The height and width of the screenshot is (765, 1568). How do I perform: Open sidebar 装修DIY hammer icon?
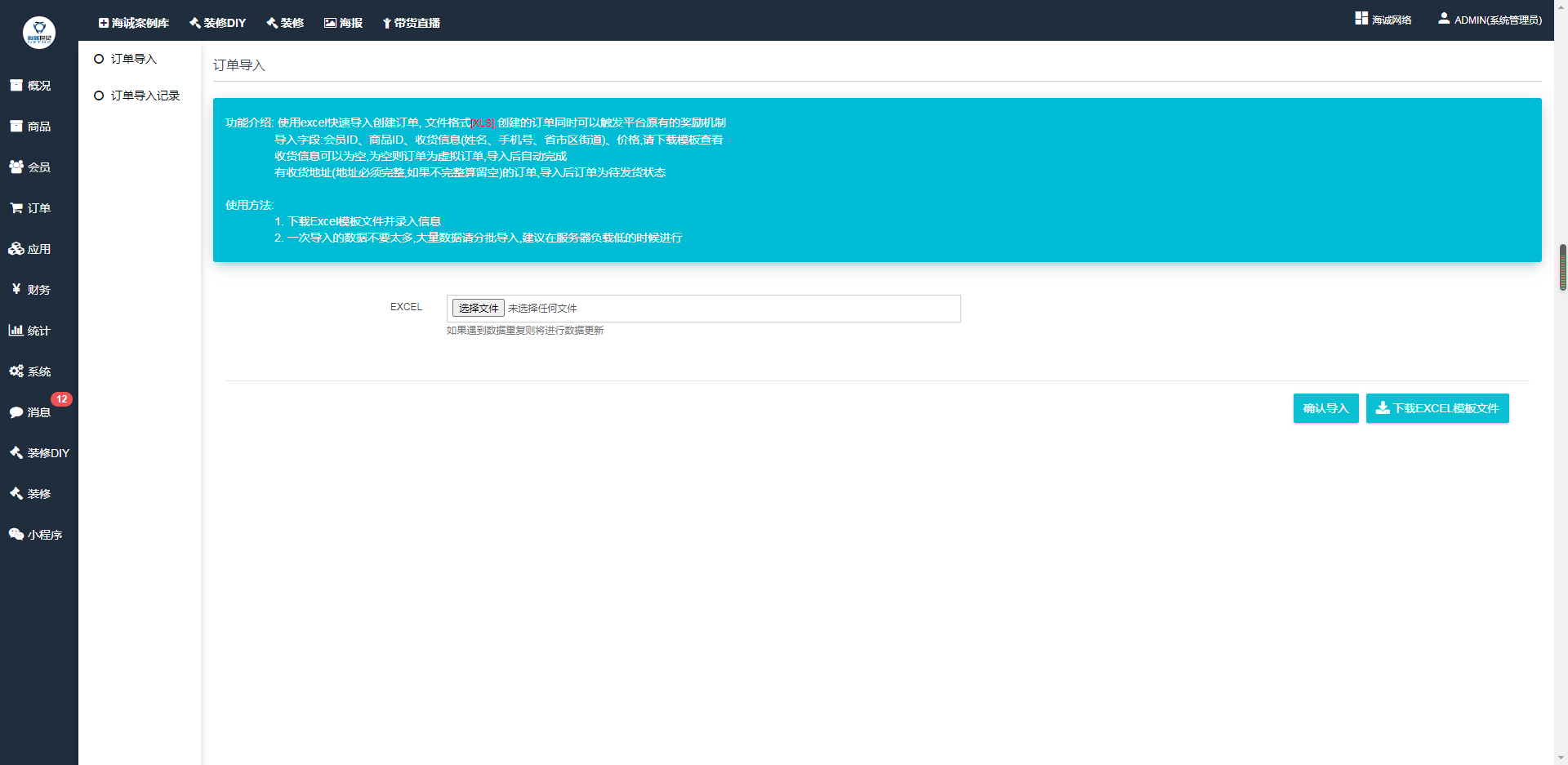tap(16, 452)
